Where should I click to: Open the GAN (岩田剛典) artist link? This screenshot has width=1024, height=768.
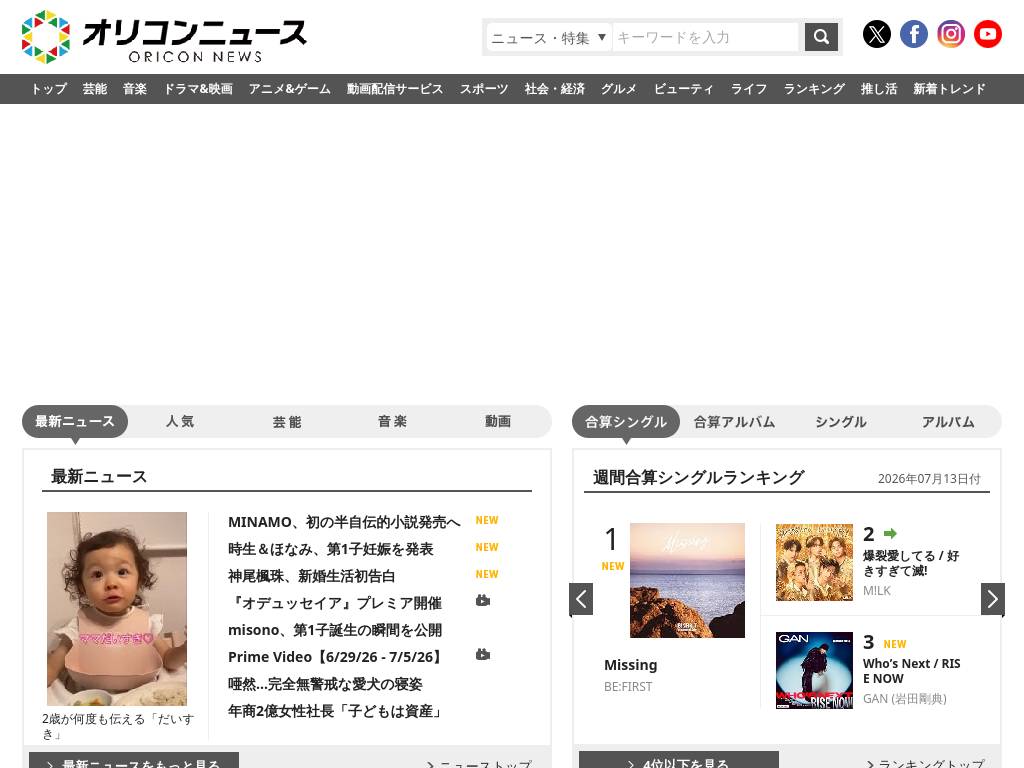(904, 699)
